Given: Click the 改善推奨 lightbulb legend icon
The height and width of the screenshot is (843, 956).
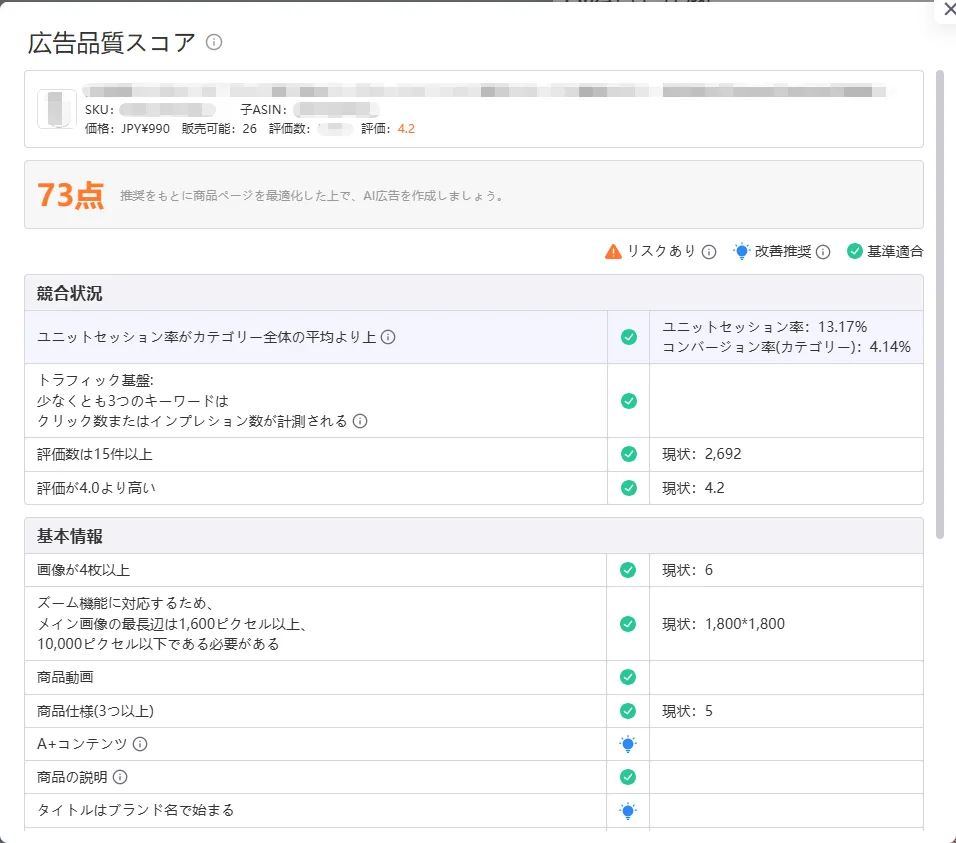Looking at the screenshot, I should (741, 251).
